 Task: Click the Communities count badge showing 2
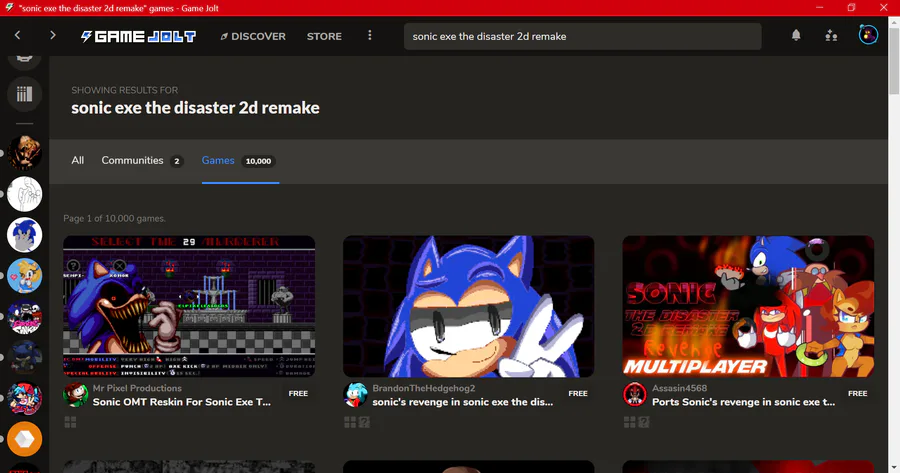(x=177, y=161)
